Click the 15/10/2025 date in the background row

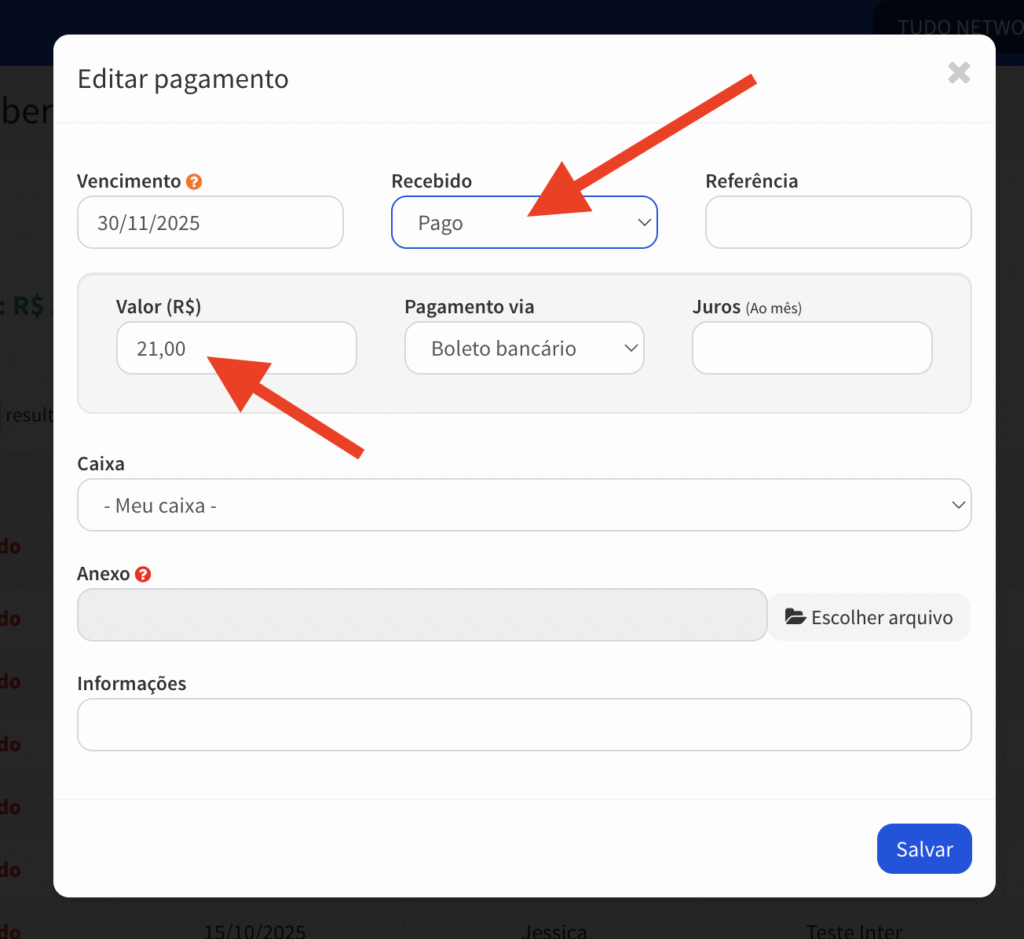[x=254, y=931]
